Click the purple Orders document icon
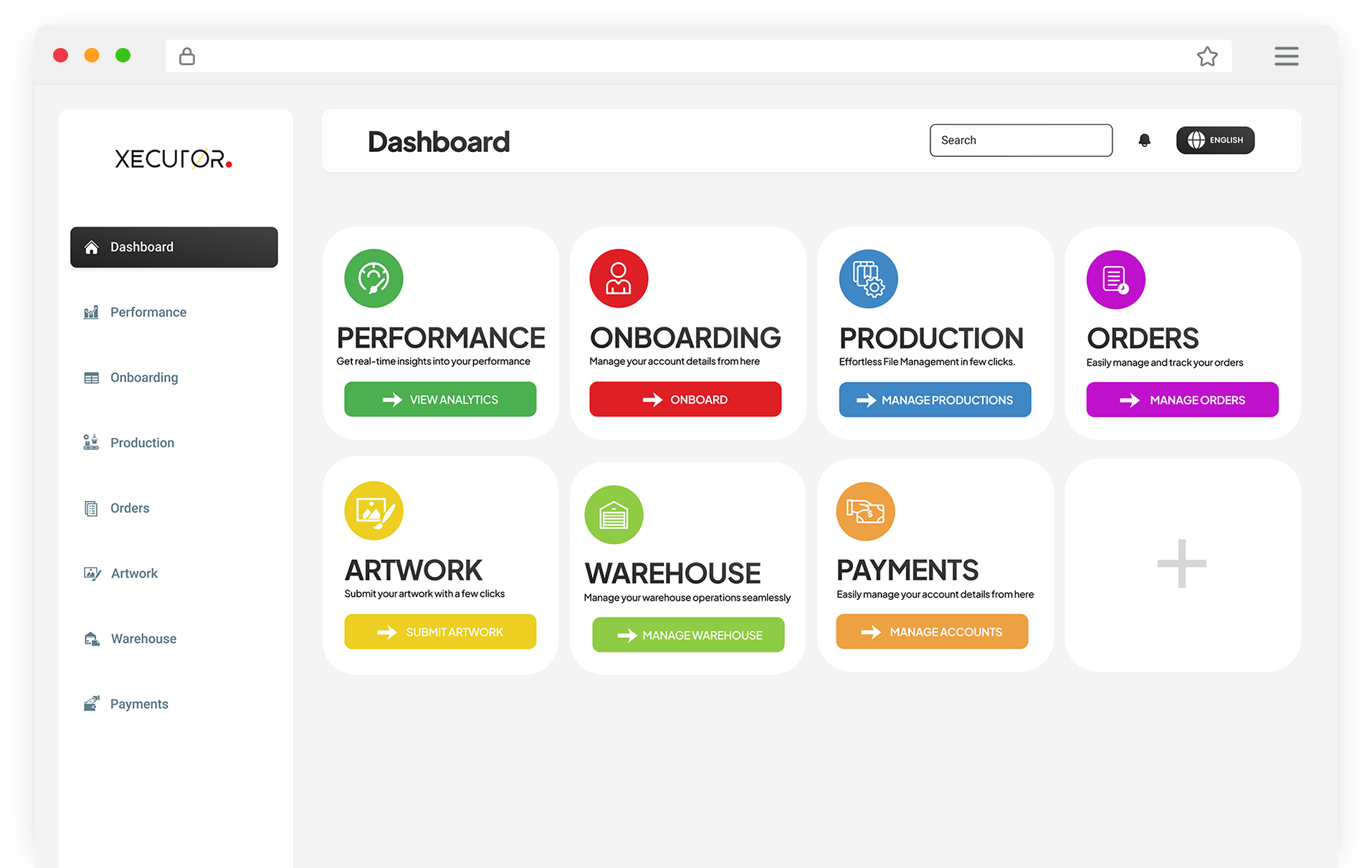The width and height of the screenshot is (1372, 868). 1115,280
